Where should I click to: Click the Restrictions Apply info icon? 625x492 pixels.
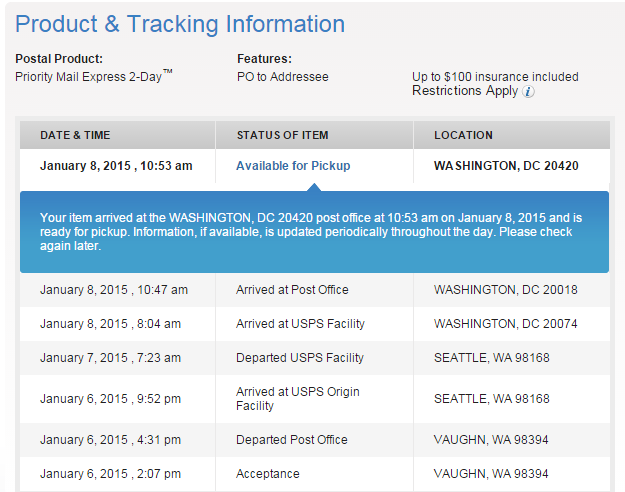pyautogui.click(x=529, y=92)
